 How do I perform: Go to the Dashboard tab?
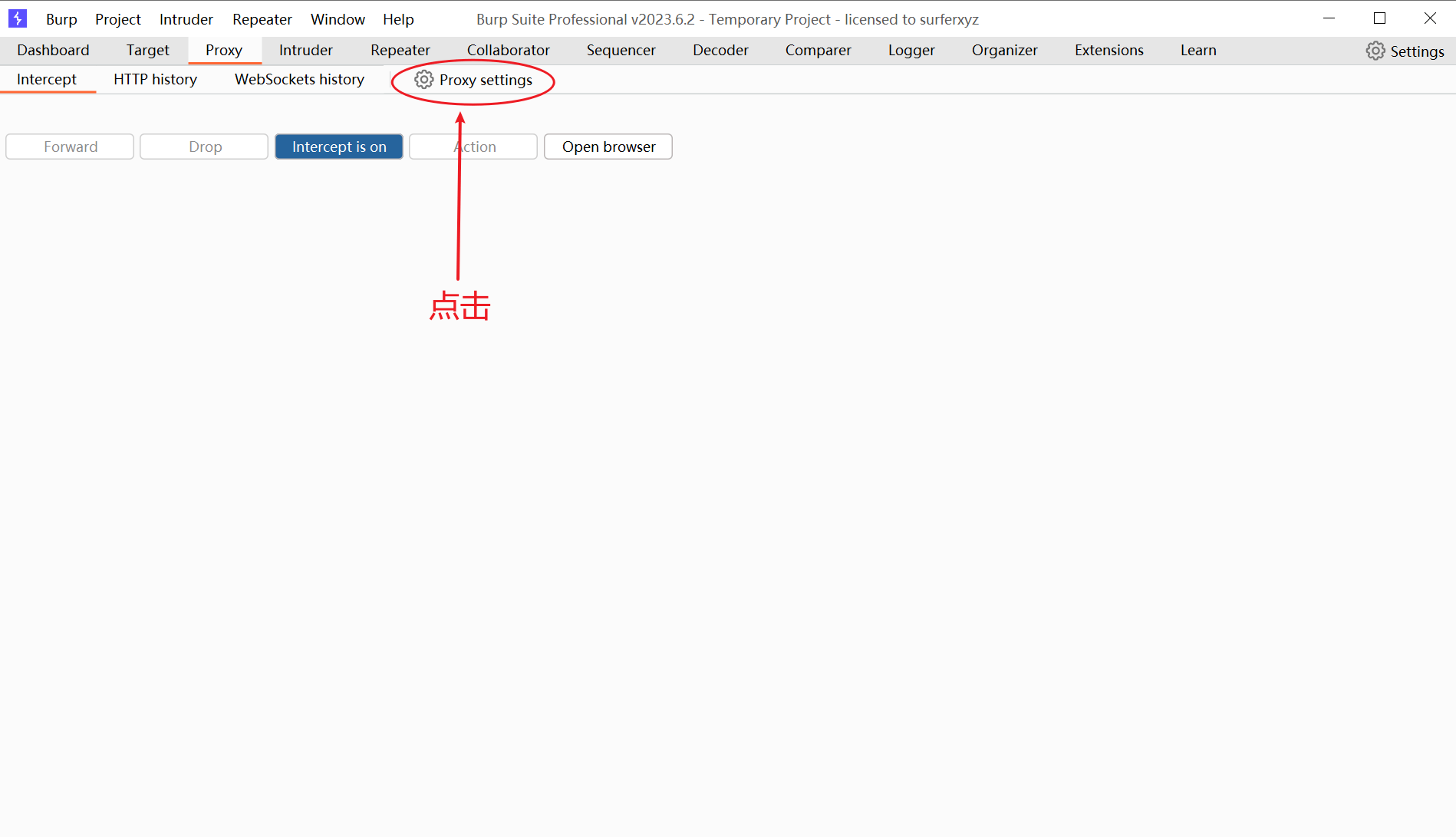53,50
